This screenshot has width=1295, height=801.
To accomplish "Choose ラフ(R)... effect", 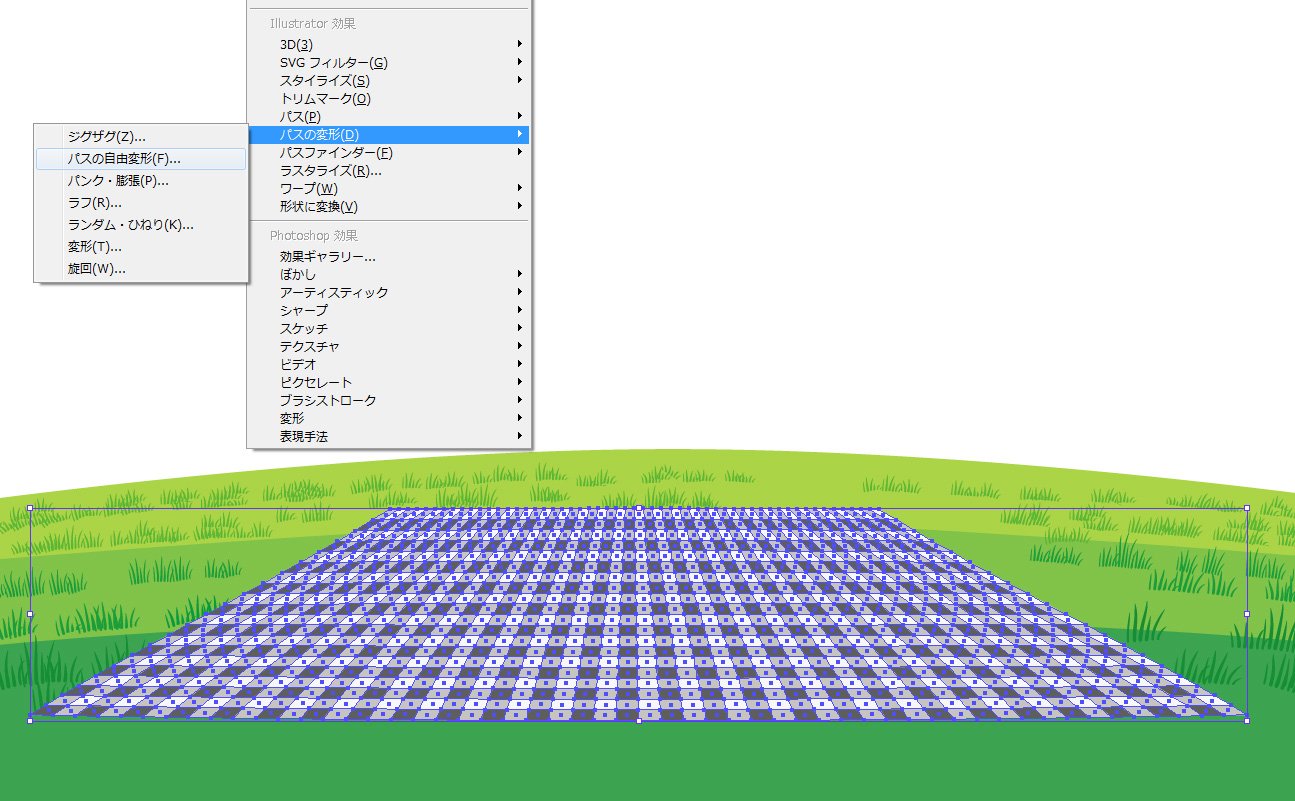I will tap(141, 203).
